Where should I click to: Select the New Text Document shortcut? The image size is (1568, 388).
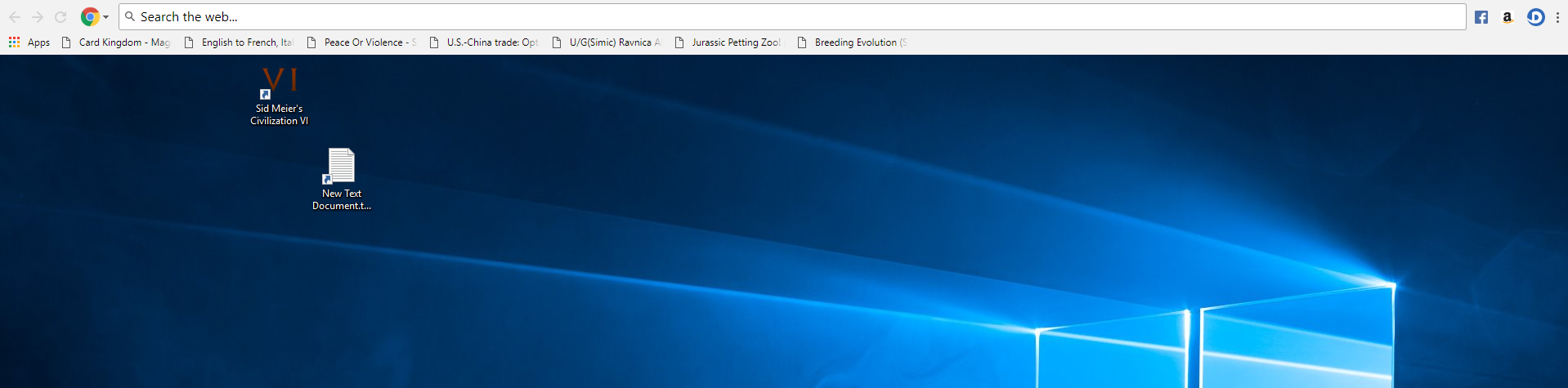[x=341, y=179]
